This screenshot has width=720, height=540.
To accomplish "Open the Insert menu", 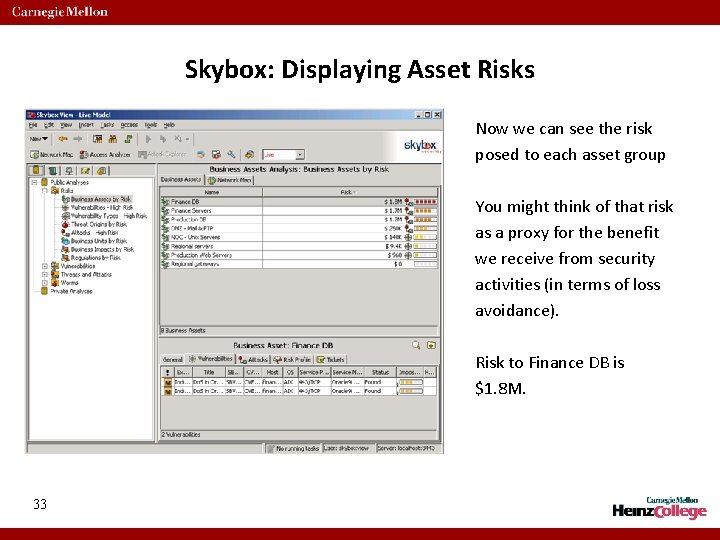I will click(x=86, y=125).
